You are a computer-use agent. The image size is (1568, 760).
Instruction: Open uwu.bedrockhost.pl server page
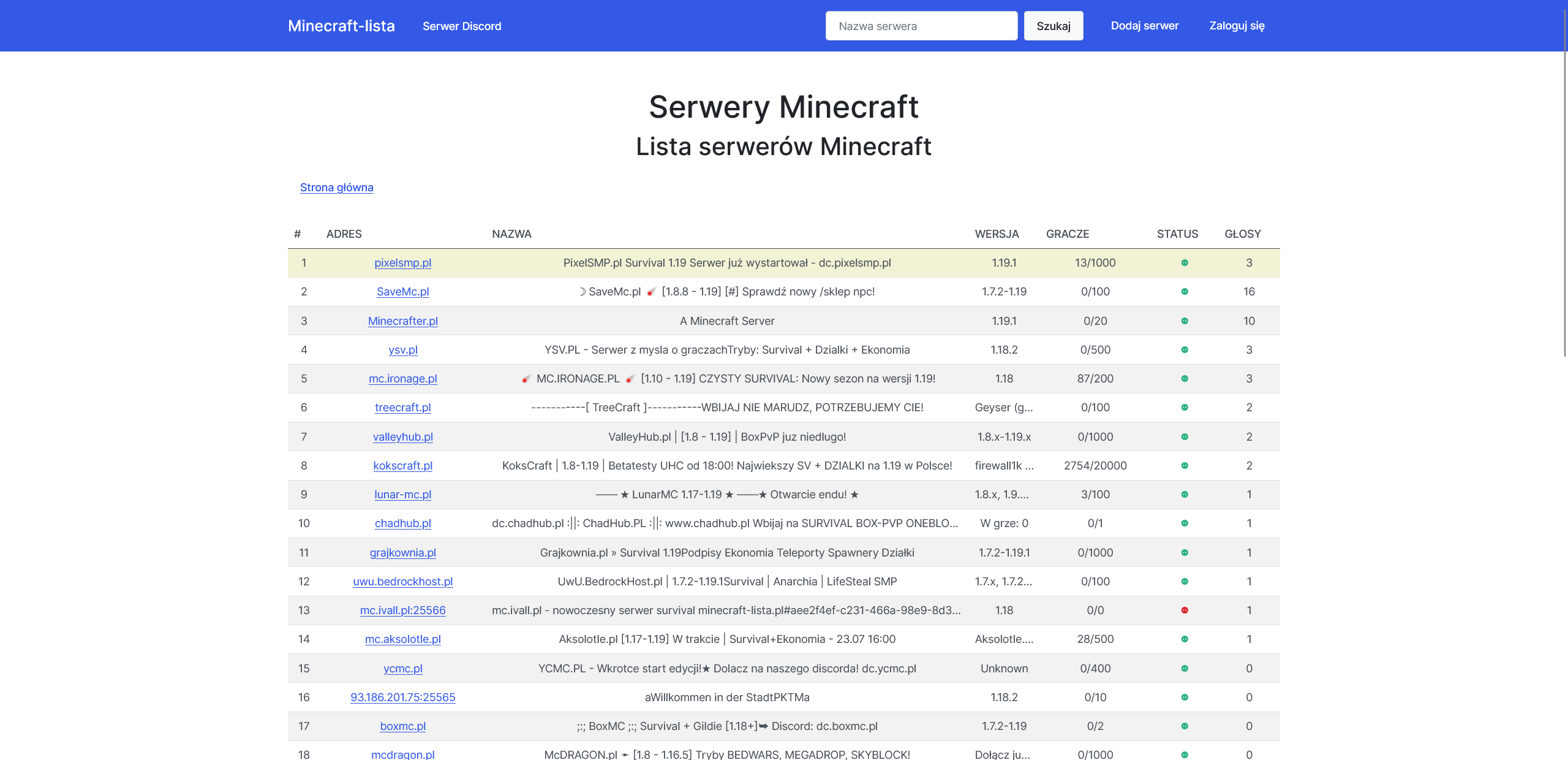point(402,582)
